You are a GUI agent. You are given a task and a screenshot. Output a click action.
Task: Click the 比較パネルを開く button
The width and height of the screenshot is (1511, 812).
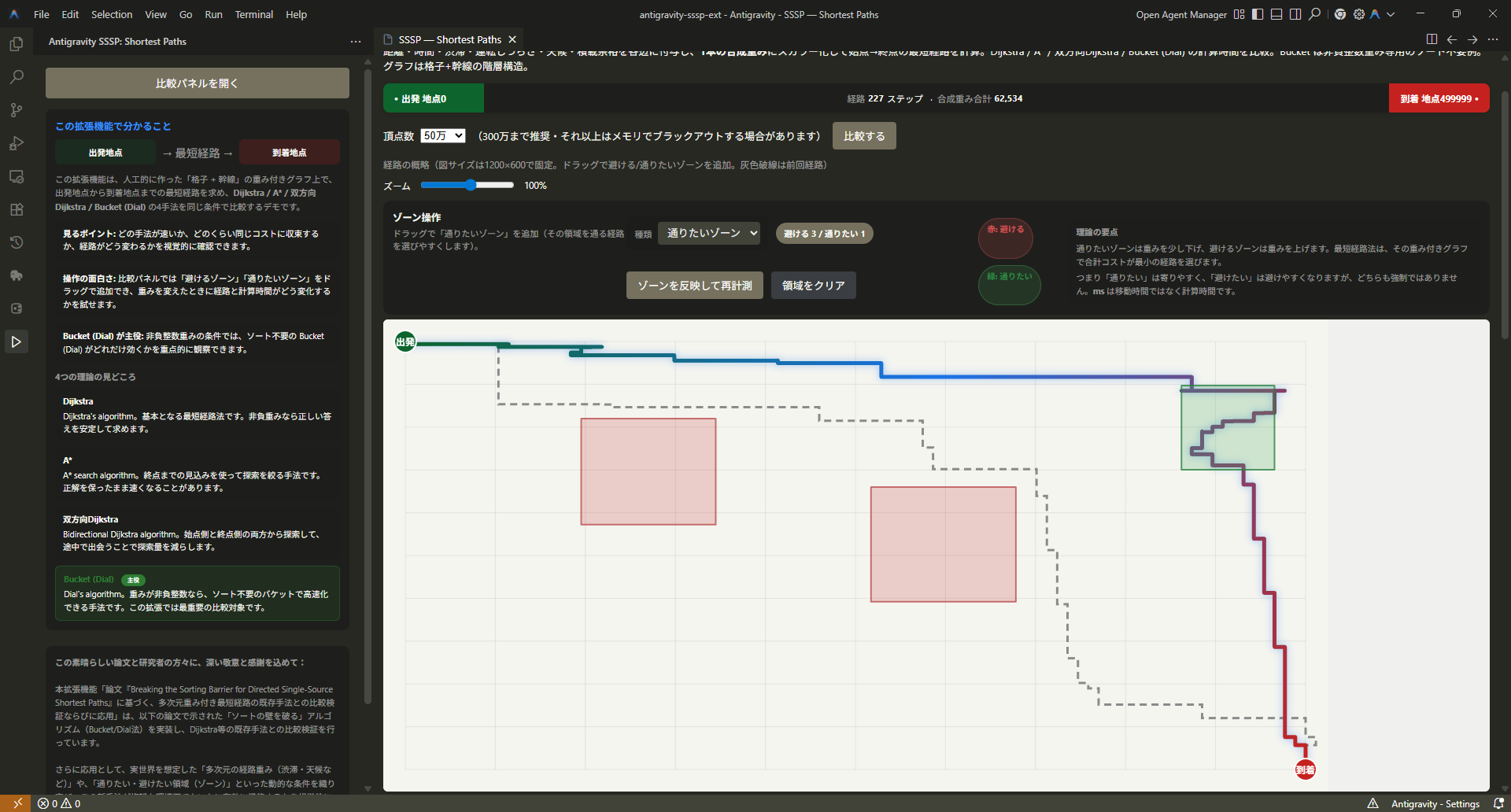(x=197, y=83)
